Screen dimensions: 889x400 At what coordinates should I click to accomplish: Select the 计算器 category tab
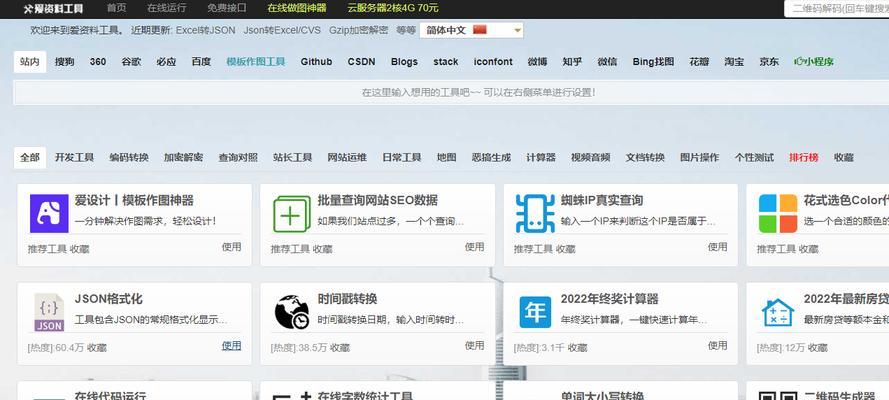[541, 158]
